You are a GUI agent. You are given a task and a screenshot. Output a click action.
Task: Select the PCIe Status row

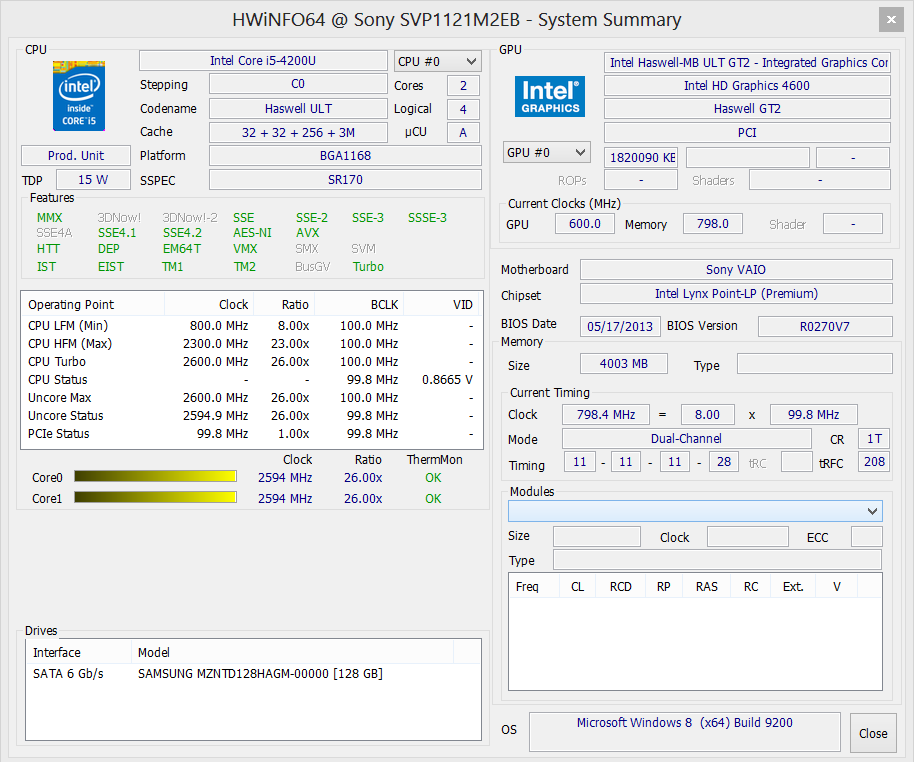pos(252,434)
